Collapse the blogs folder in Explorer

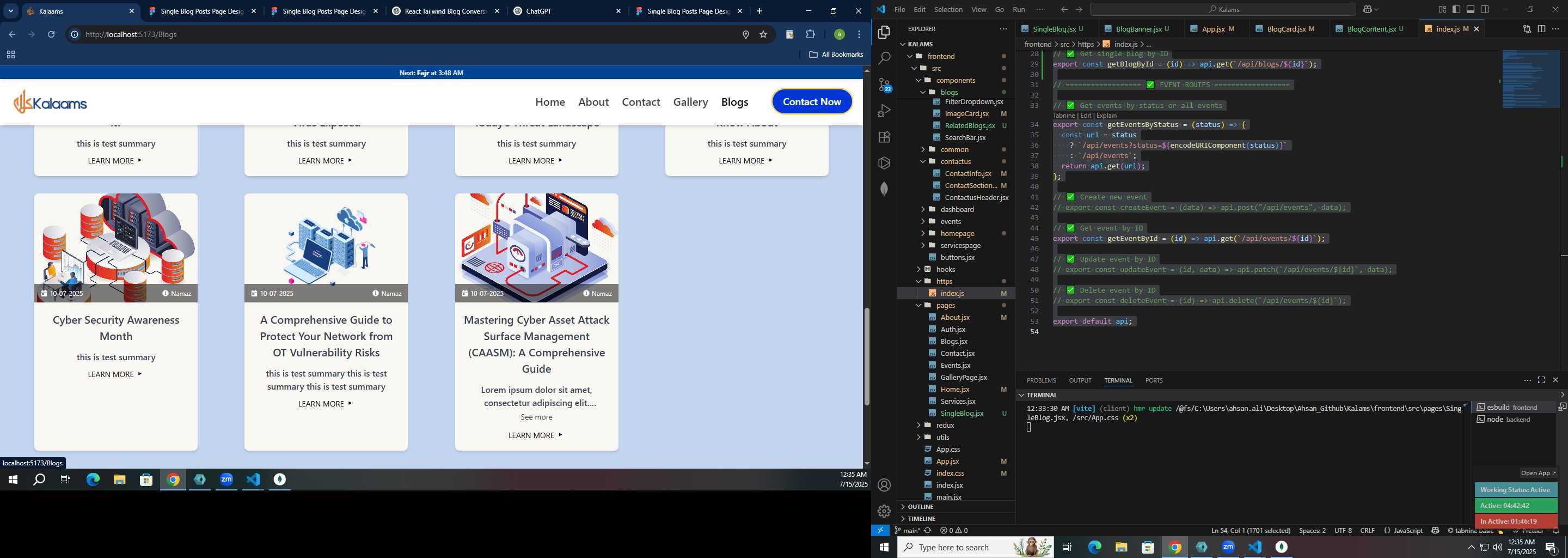[x=923, y=93]
